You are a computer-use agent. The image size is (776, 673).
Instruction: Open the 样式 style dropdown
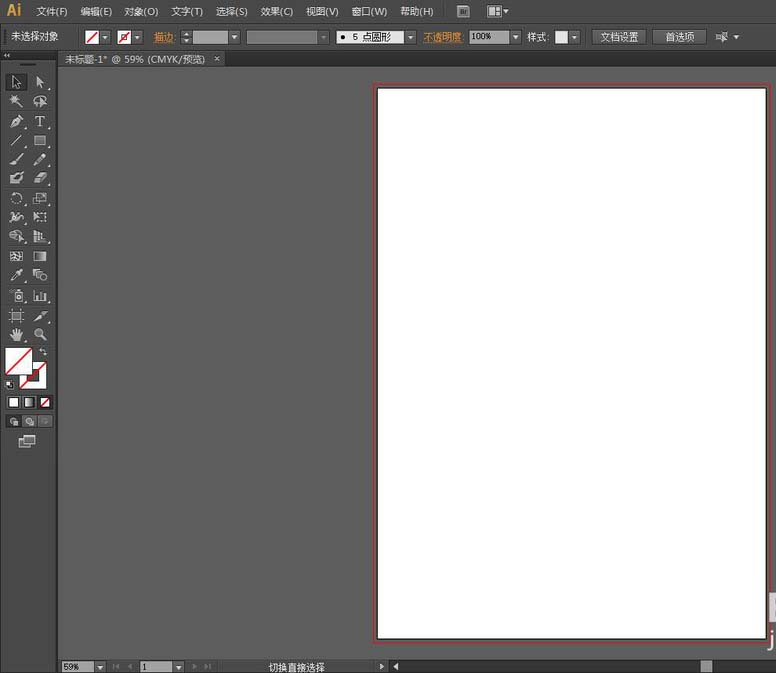[x=574, y=37]
